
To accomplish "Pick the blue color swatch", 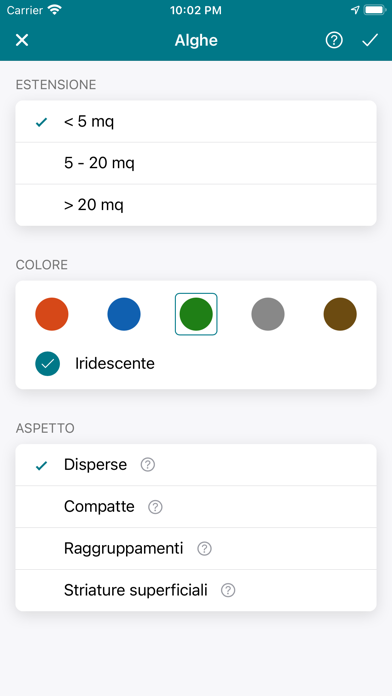I will tap(124, 314).
